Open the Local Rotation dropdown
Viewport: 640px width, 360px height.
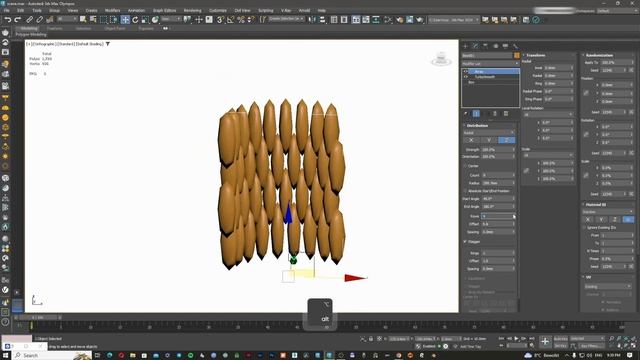[548, 115]
